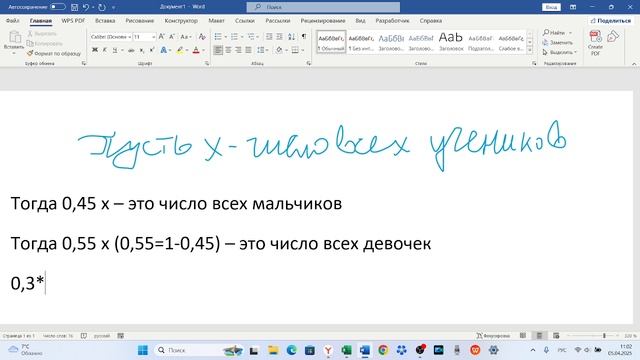Open the Change Case Aa dropdown
This screenshot has height=360, width=640.
pos(185,37)
